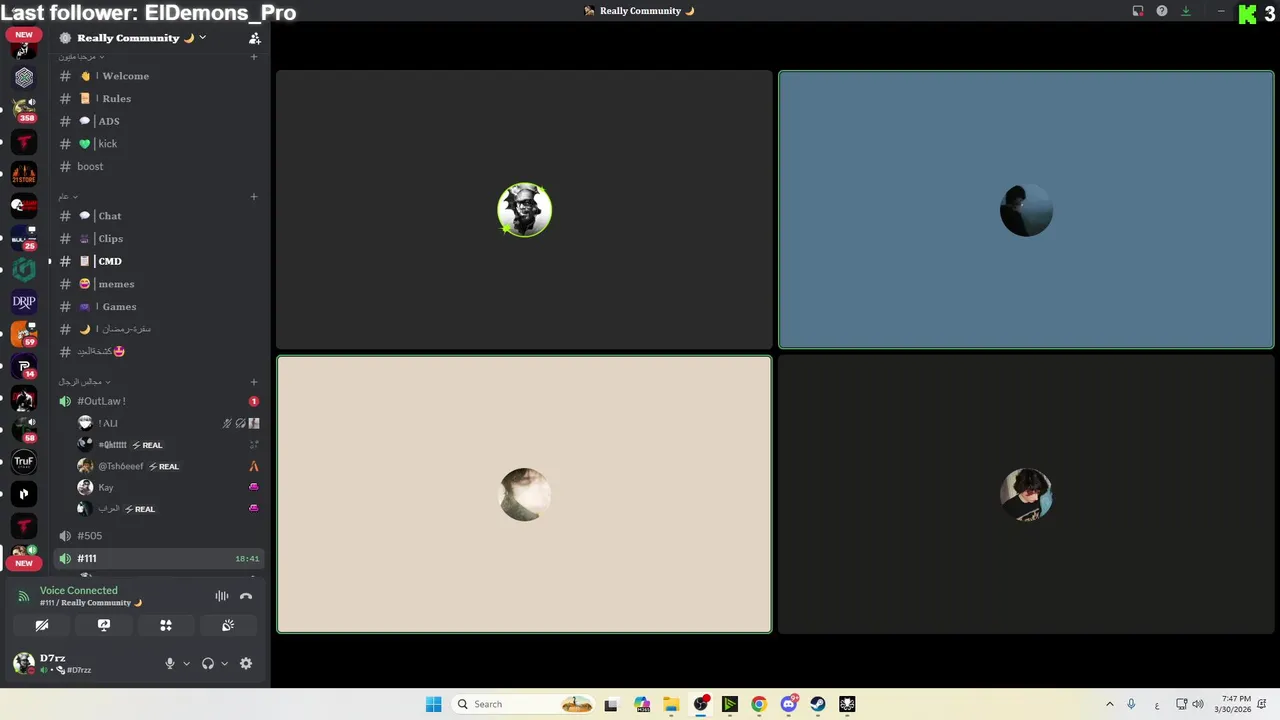Click the download update icon in title bar
This screenshot has width=1280, height=720.
tap(1186, 11)
